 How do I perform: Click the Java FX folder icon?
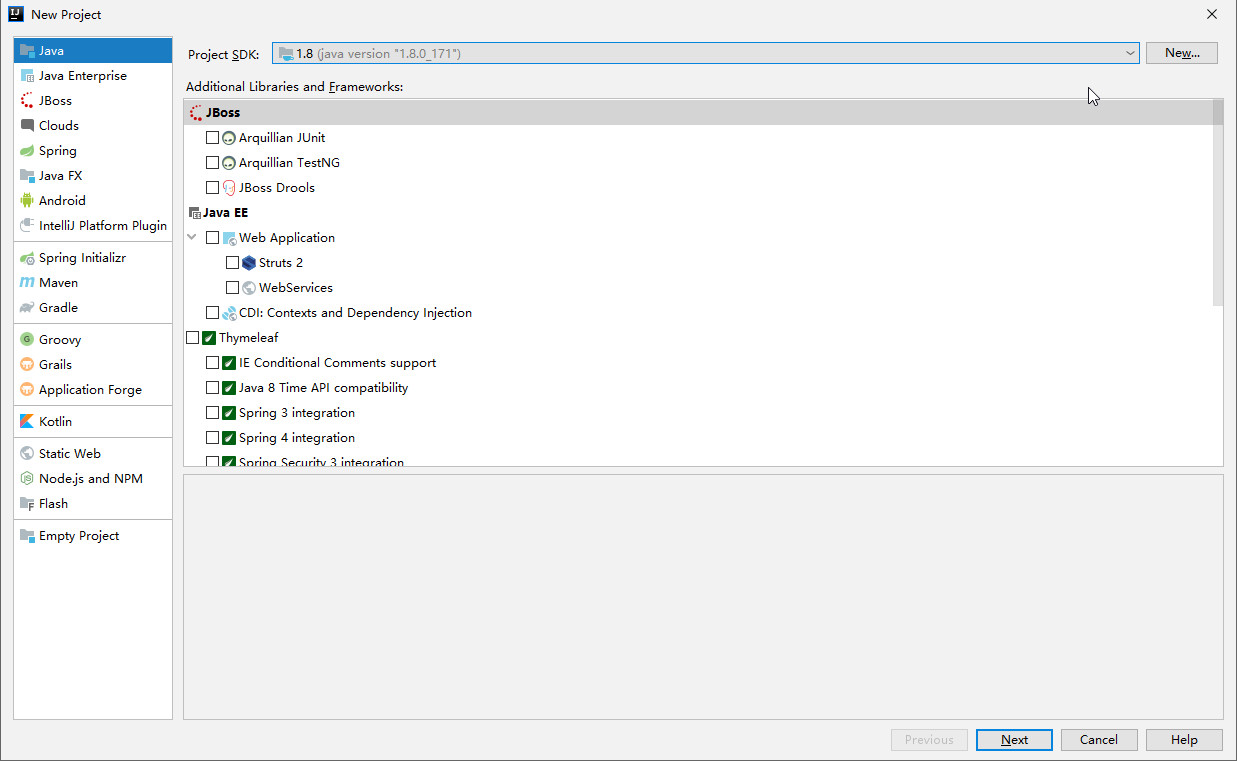[x=27, y=175]
